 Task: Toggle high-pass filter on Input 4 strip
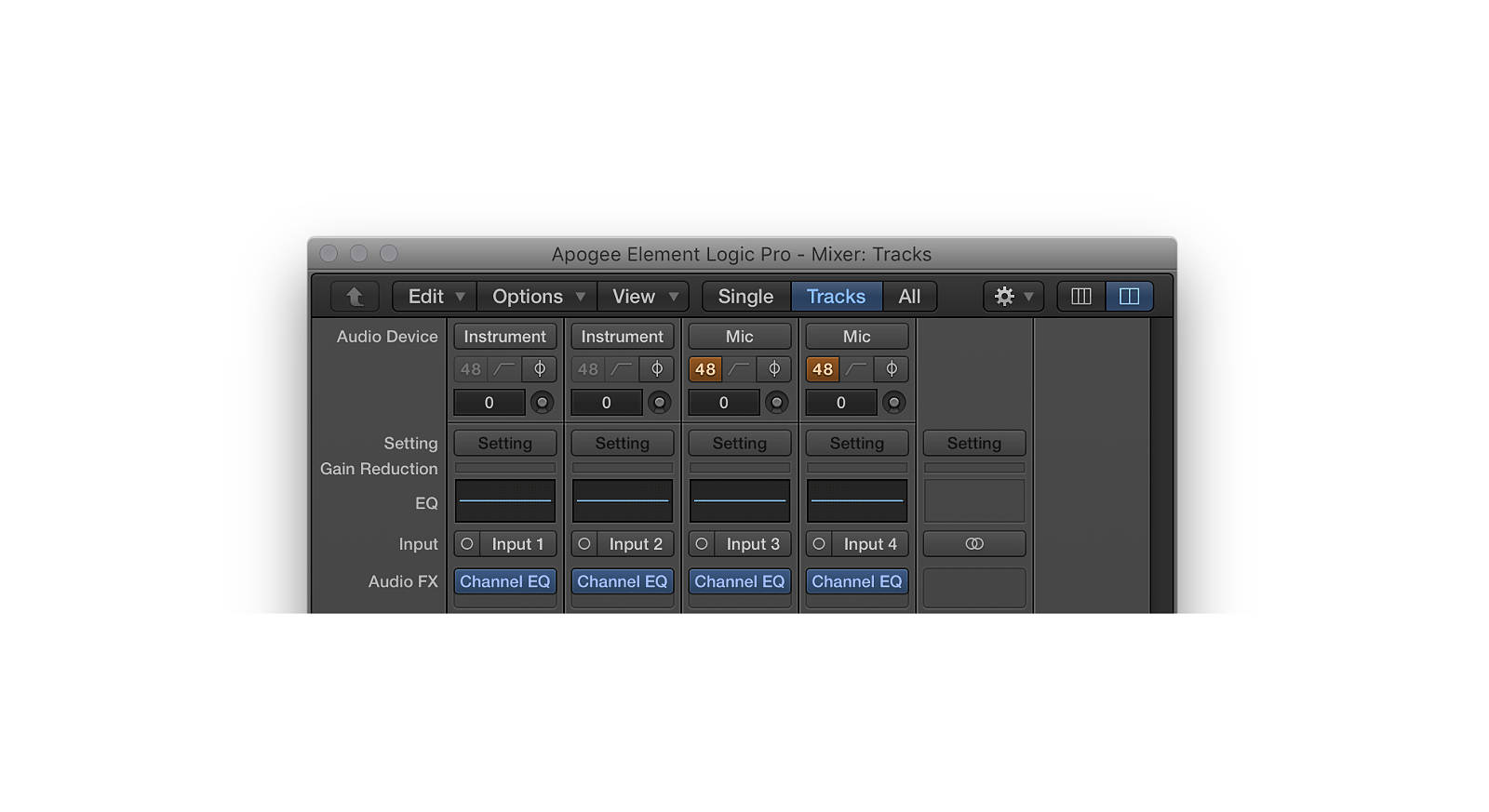click(x=856, y=369)
